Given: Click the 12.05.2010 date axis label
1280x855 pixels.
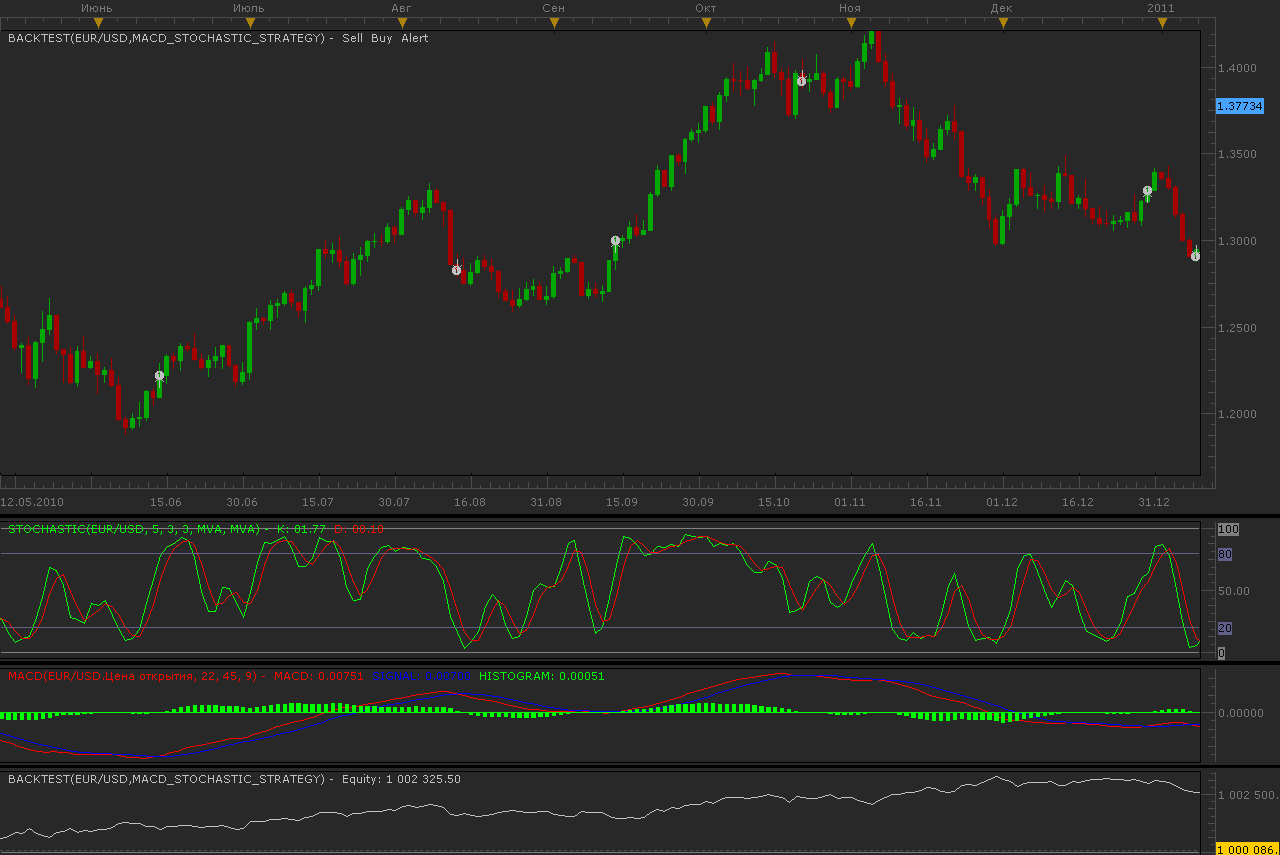Looking at the screenshot, I should tap(32, 502).
